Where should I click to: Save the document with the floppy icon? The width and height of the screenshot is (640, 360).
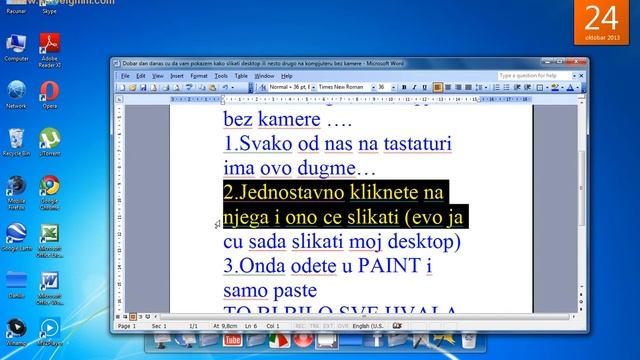(143, 87)
